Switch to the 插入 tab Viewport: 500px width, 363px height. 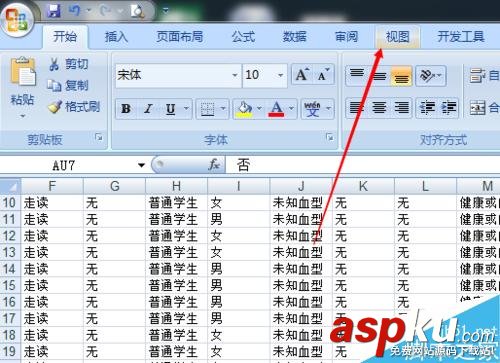pos(116,36)
